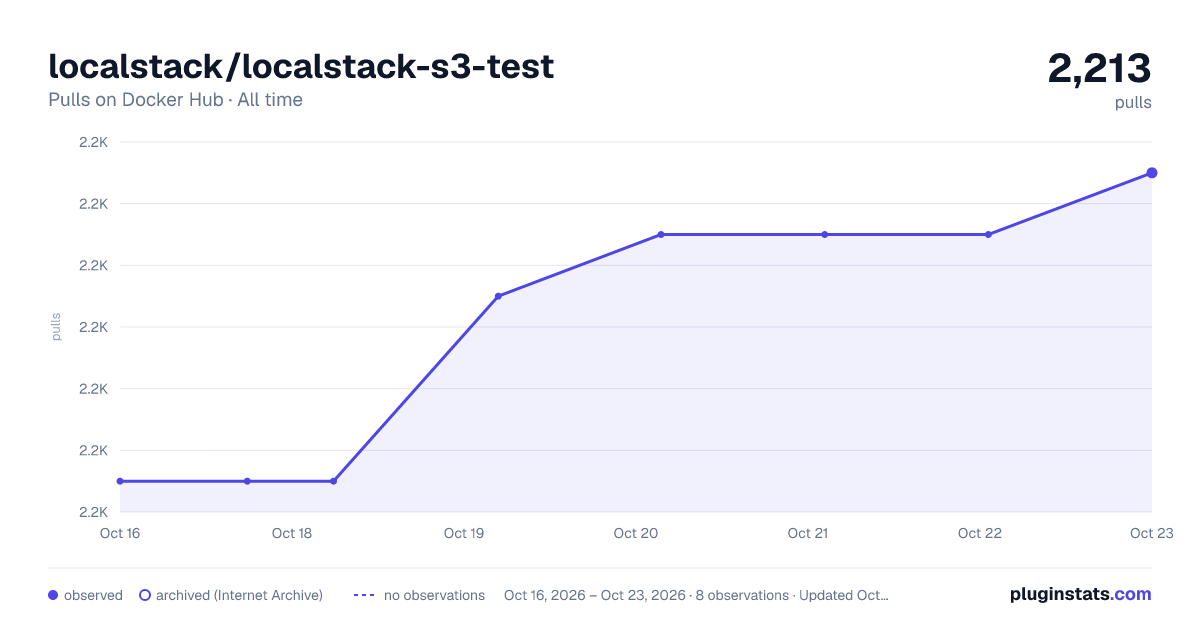Screen dimensions: 1200x630
Task: Select the mid-rise data point near Oct 19
Action: click(498, 296)
